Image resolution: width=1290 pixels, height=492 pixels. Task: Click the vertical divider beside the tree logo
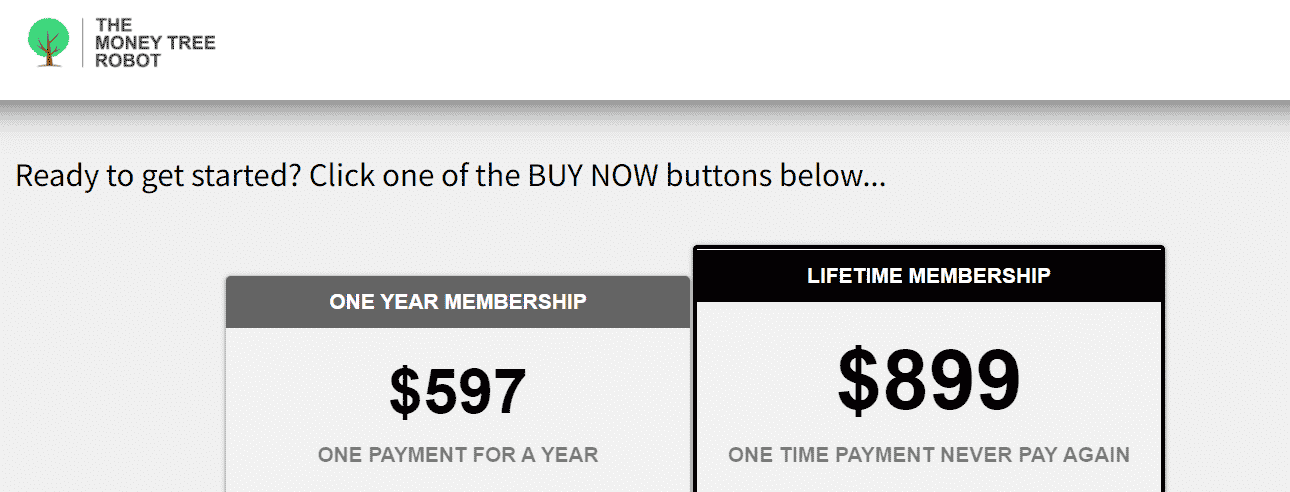coord(82,43)
